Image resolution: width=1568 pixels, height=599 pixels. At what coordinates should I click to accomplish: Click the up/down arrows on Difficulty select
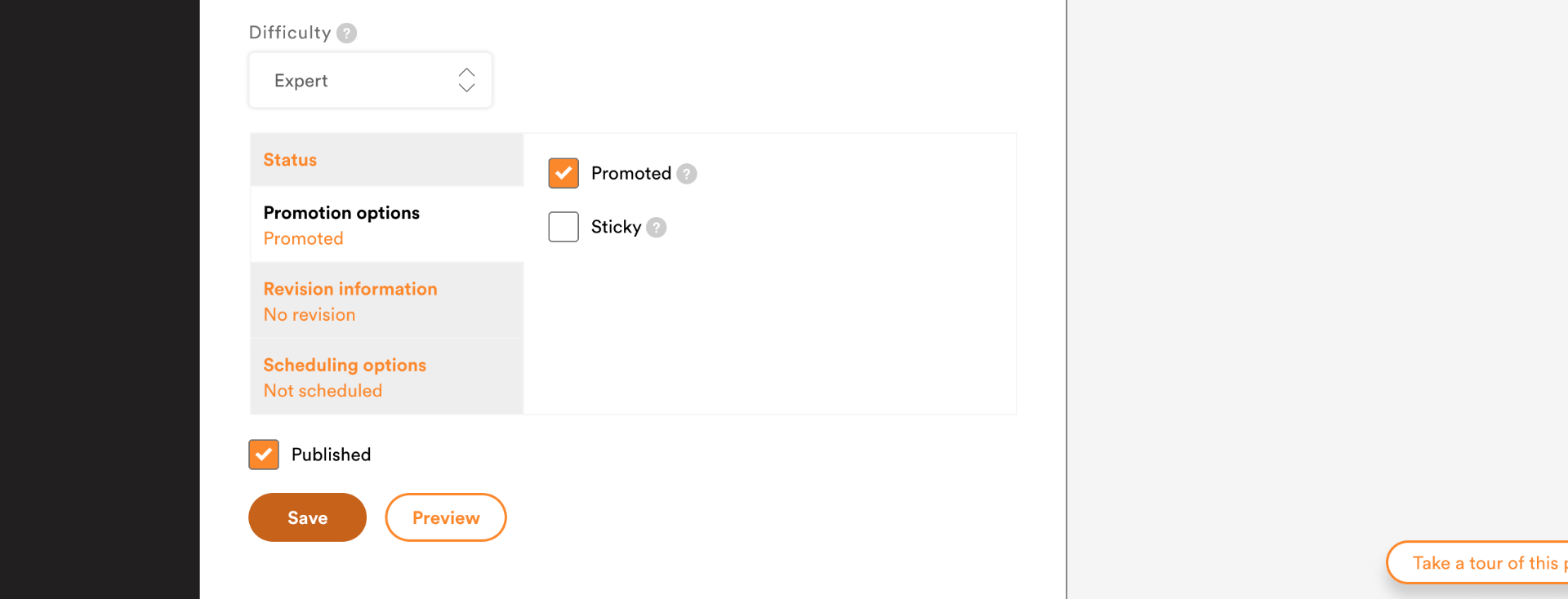(x=466, y=80)
